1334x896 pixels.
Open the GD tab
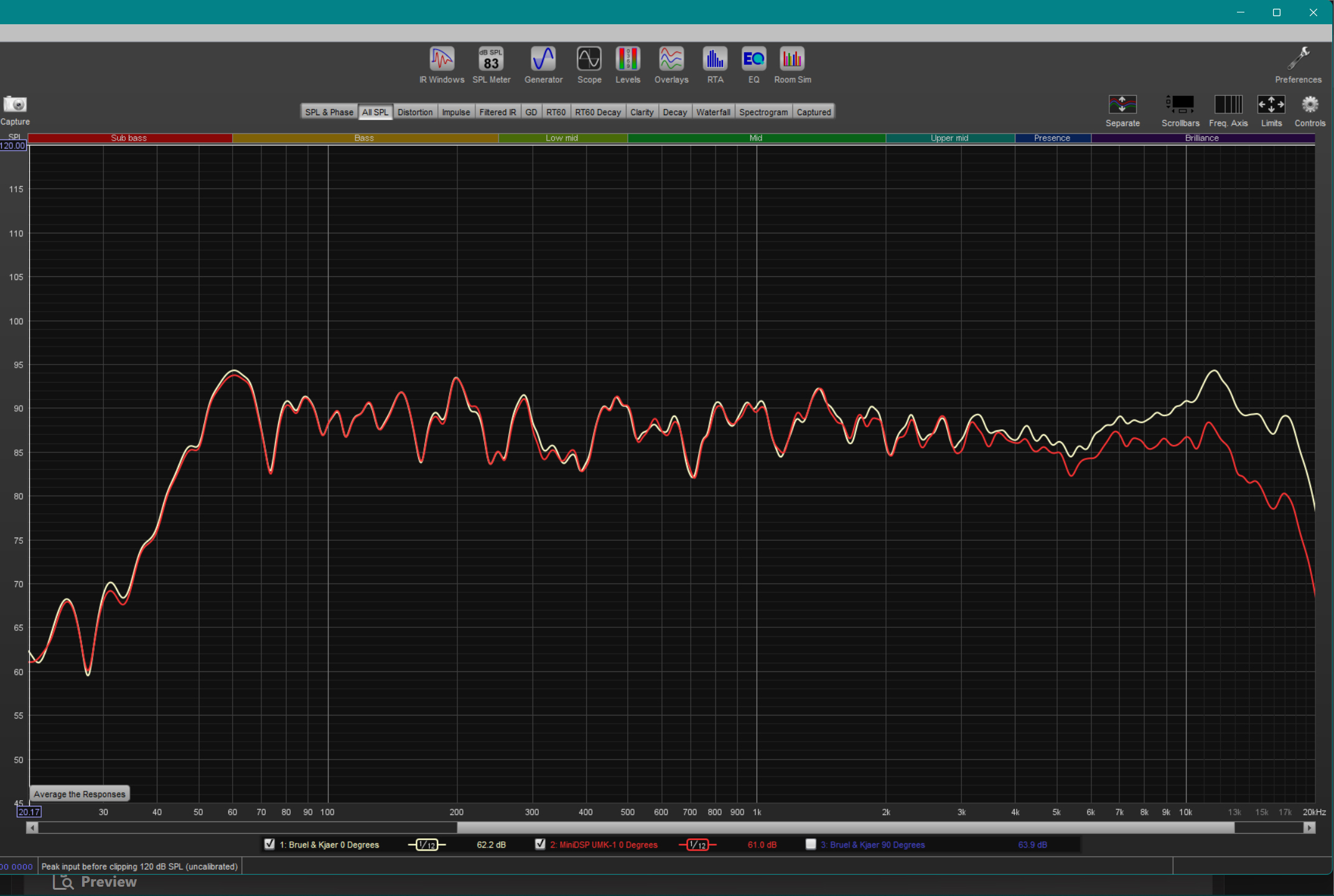[x=531, y=112]
